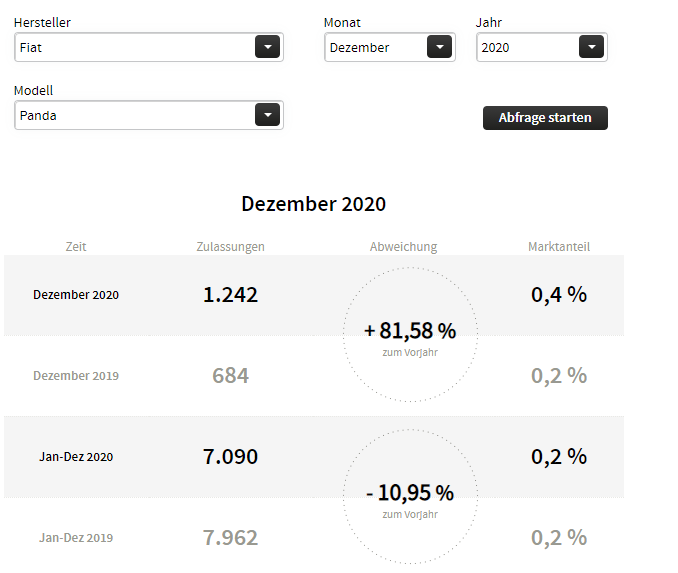Select the Jan-Dez 2020 row label
Viewport: 678px width, 573px height.
(x=76, y=457)
